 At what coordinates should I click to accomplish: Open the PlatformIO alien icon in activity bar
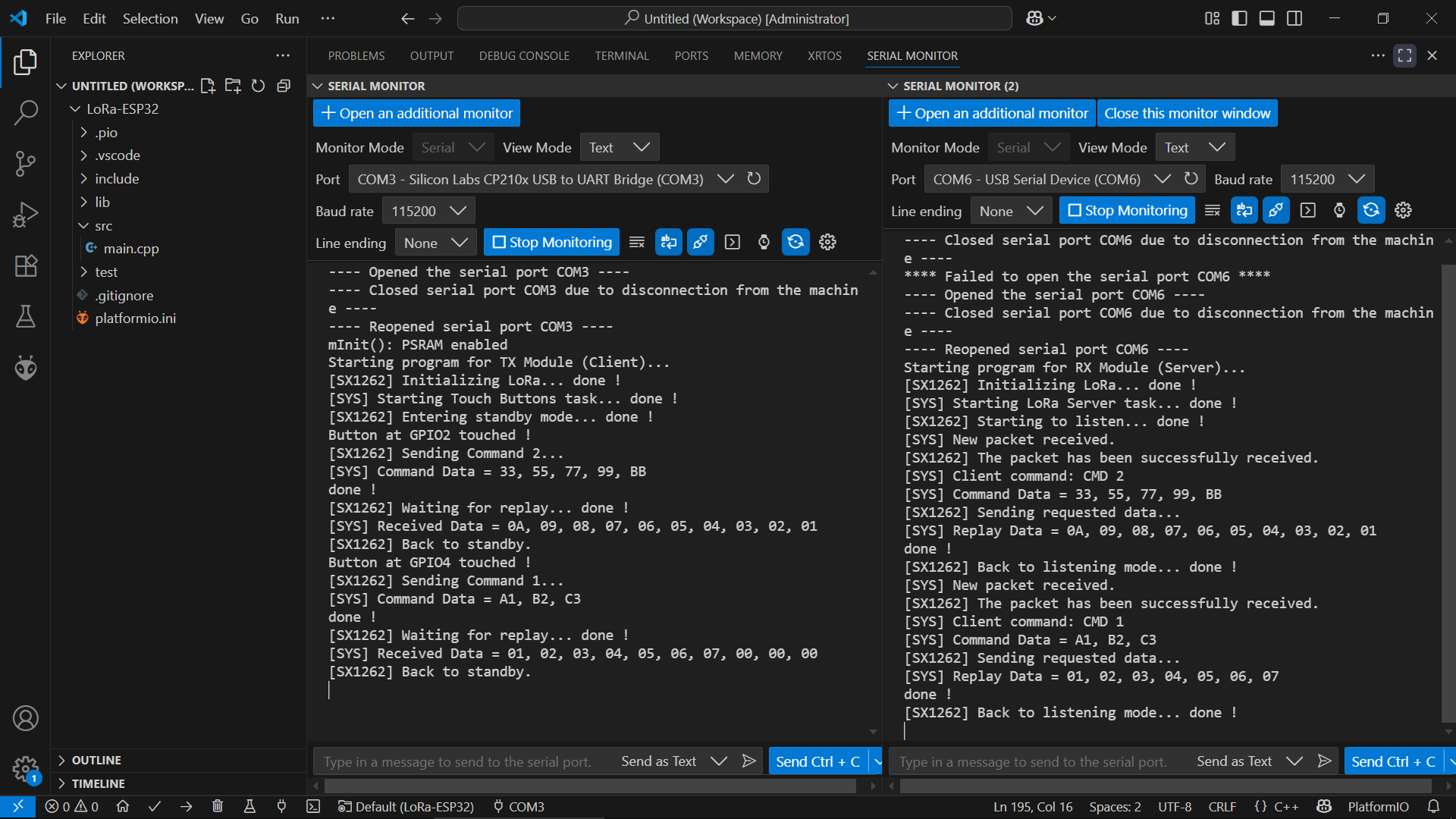[25, 369]
